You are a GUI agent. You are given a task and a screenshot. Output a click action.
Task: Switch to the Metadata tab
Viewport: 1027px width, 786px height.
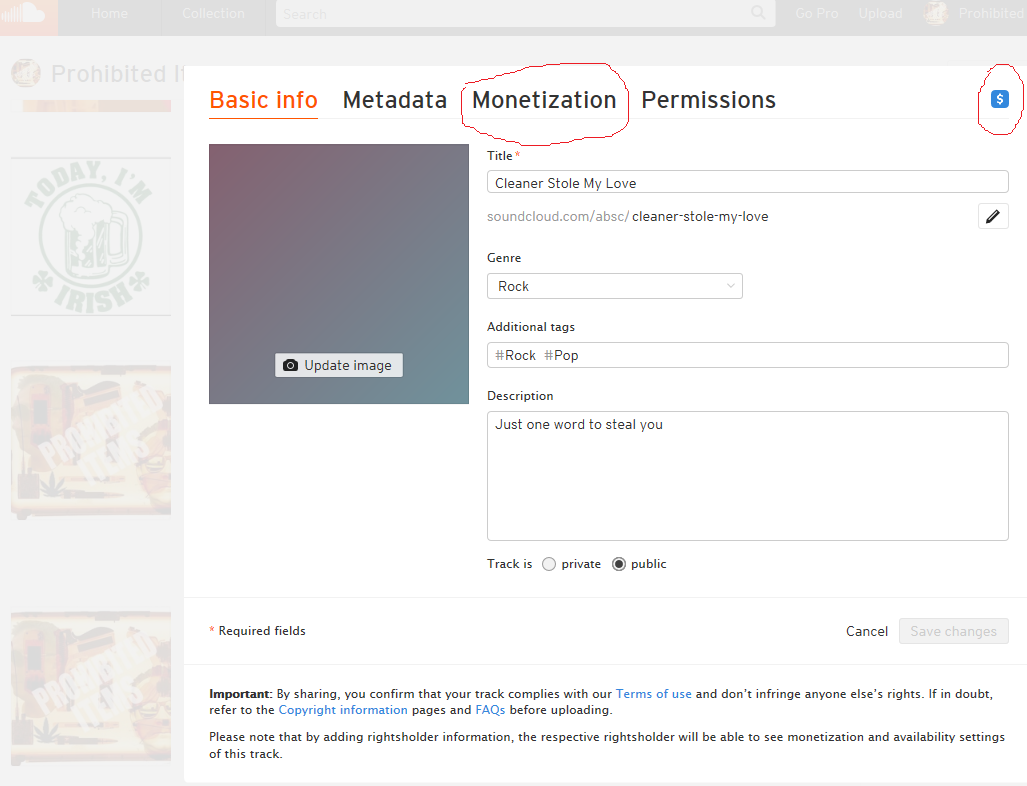394,100
